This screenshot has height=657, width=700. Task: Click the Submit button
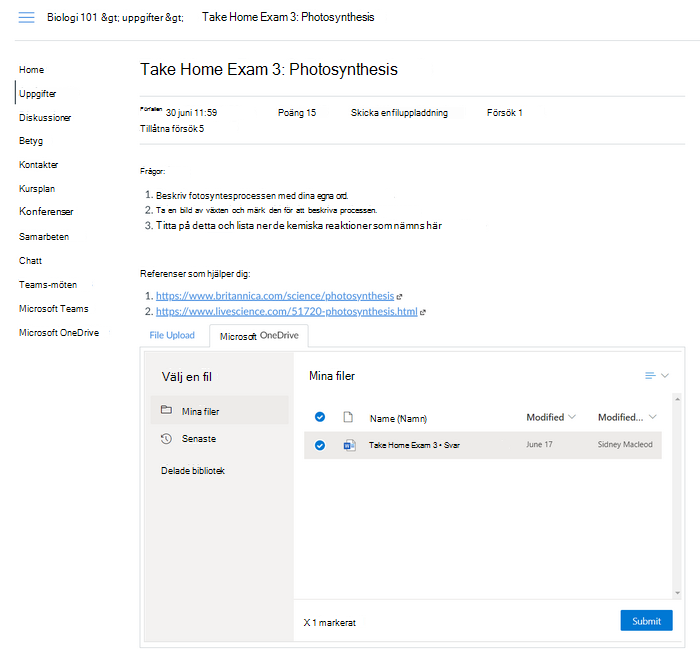click(x=646, y=621)
